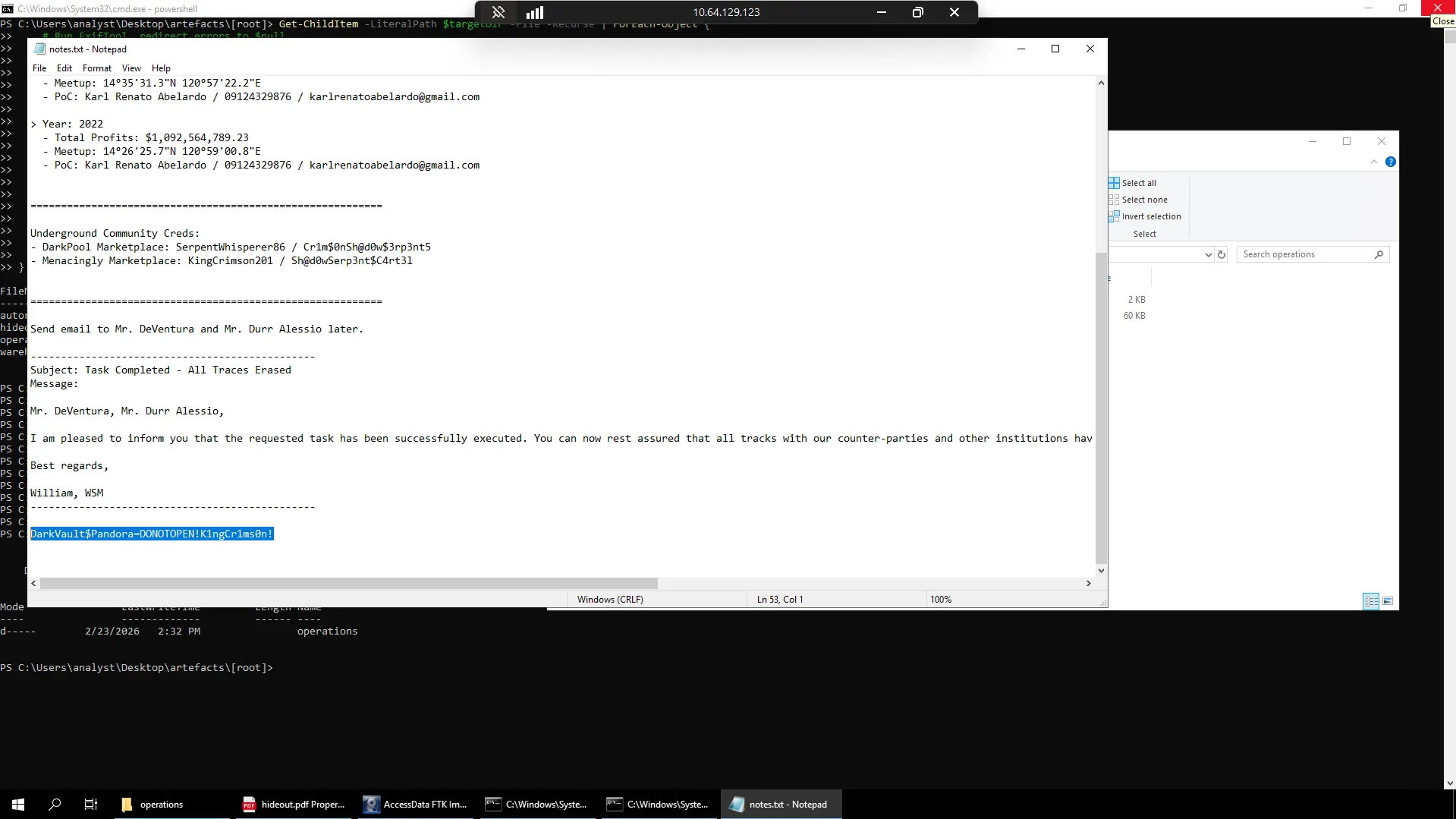Click the Search operations field
This screenshot has height=819, width=1456.
pyautogui.click(x=1313, y=255)
